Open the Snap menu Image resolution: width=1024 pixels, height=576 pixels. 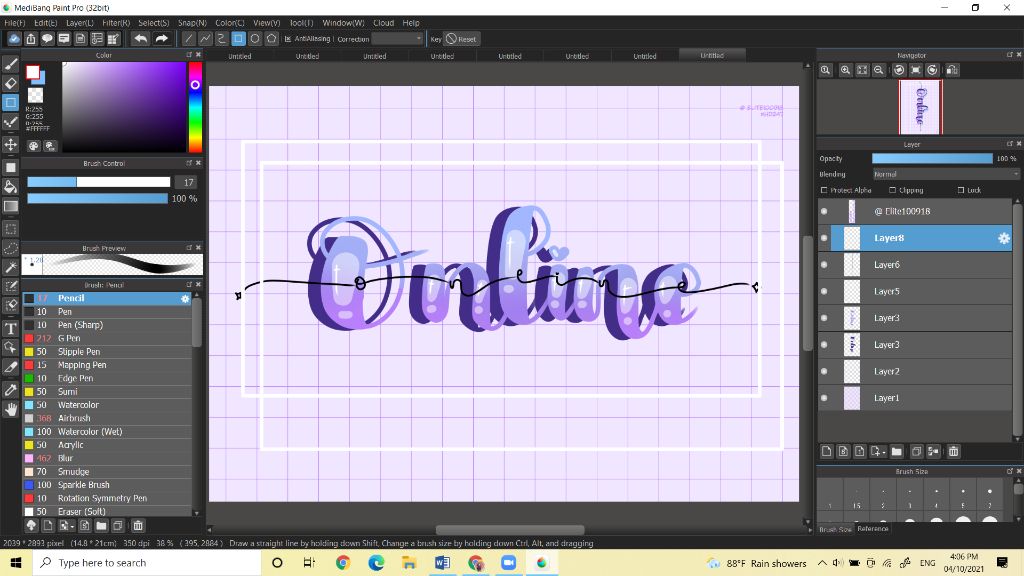coord(192,23)
